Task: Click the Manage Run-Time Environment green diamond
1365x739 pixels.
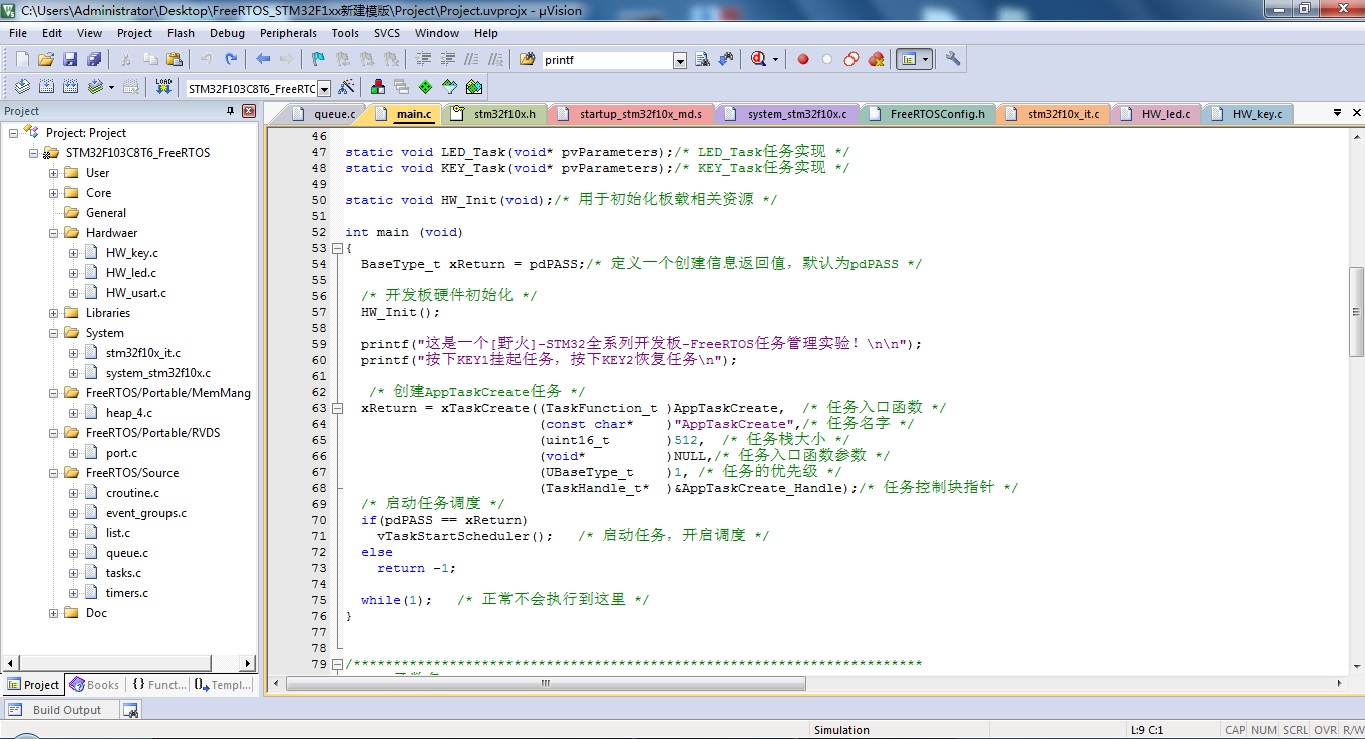Action: pyautogui.click(x=426, y=87)
